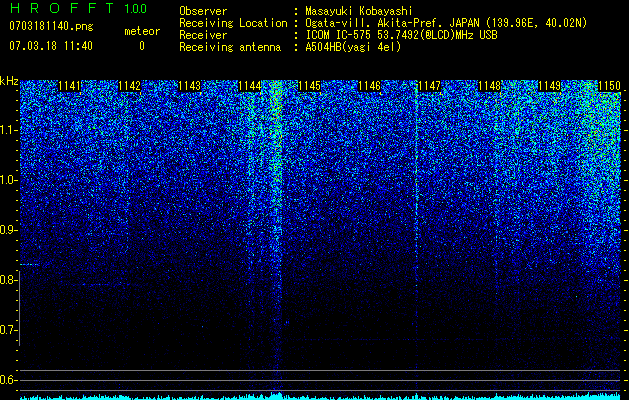Click the 0.6 kHz axis label

coord(8,380)
